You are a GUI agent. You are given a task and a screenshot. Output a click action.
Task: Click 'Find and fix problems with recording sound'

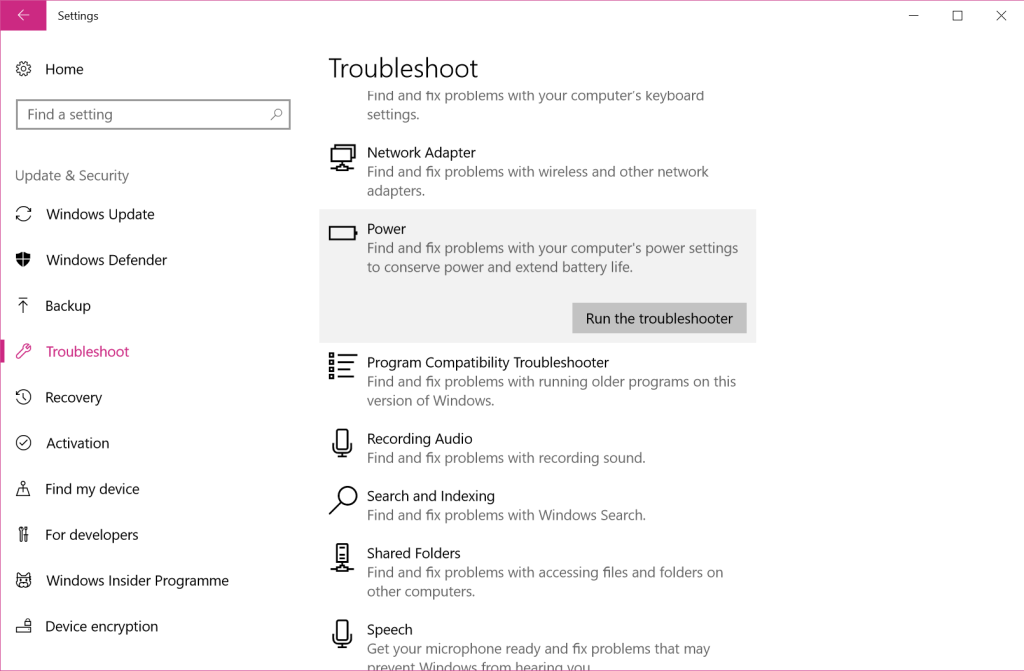[x=505, y=458]
